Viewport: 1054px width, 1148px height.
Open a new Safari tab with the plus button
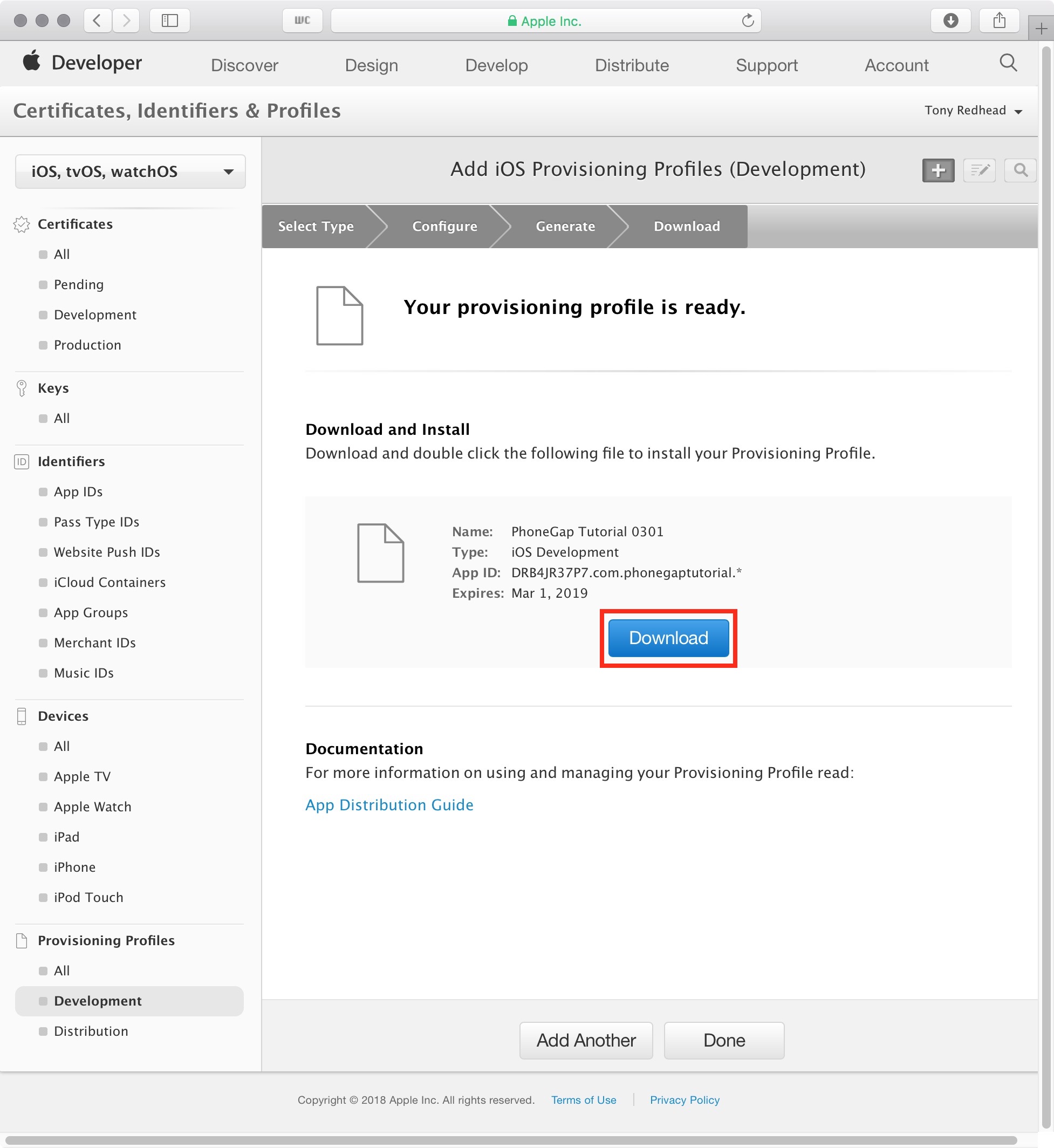tap(1041, 29)
